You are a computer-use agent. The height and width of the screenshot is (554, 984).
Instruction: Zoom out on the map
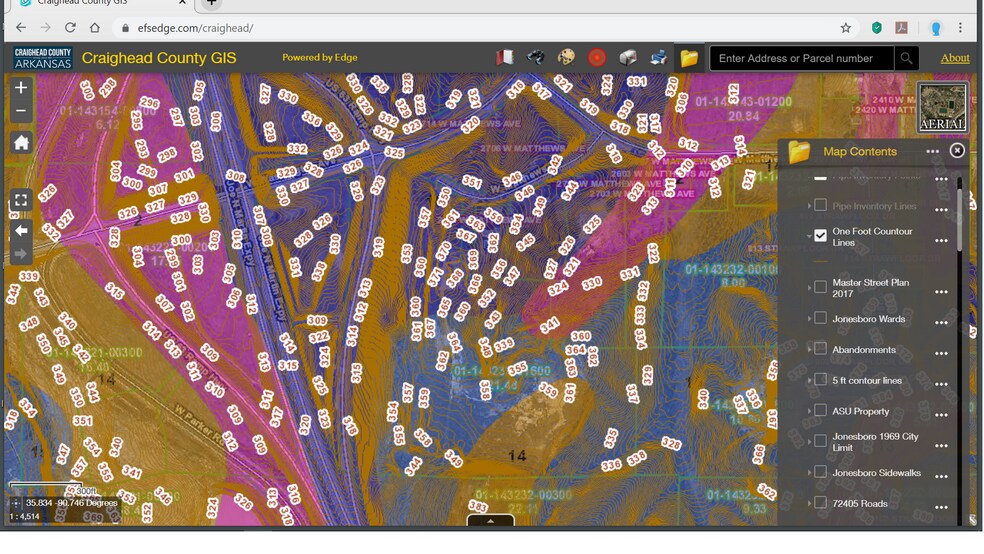click(21, 111)
